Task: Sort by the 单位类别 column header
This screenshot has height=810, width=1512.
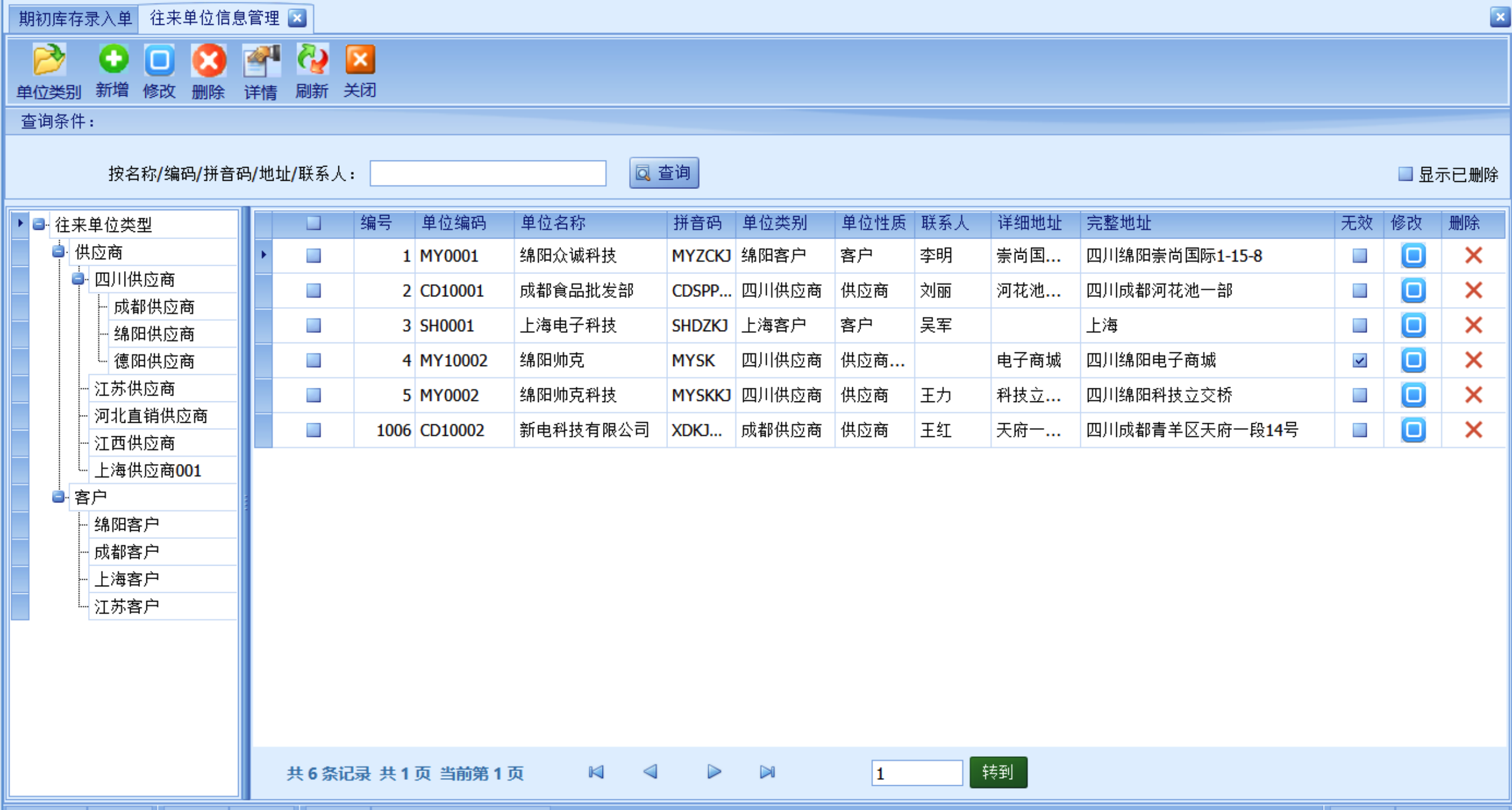Action: pyautogui.click(x=785, y=223)
